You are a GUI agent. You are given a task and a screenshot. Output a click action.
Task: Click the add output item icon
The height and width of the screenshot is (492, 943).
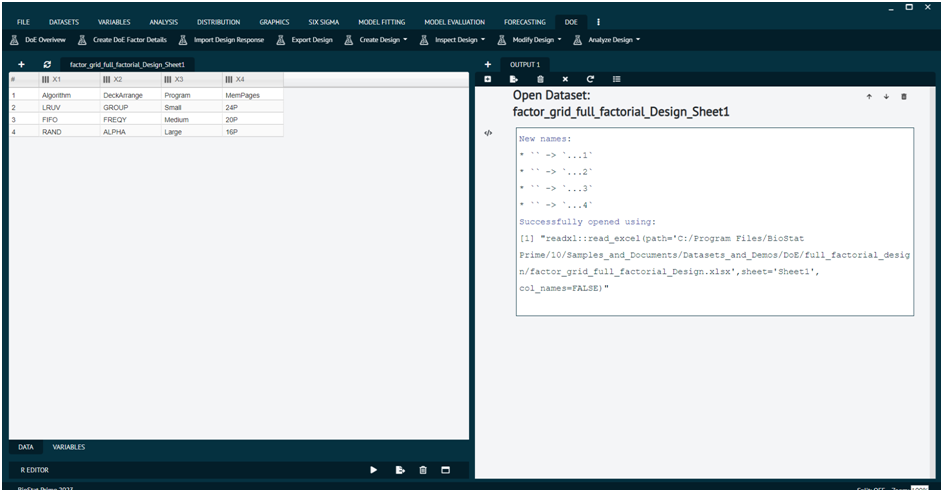pyautogui.click(x=488, y=79)
